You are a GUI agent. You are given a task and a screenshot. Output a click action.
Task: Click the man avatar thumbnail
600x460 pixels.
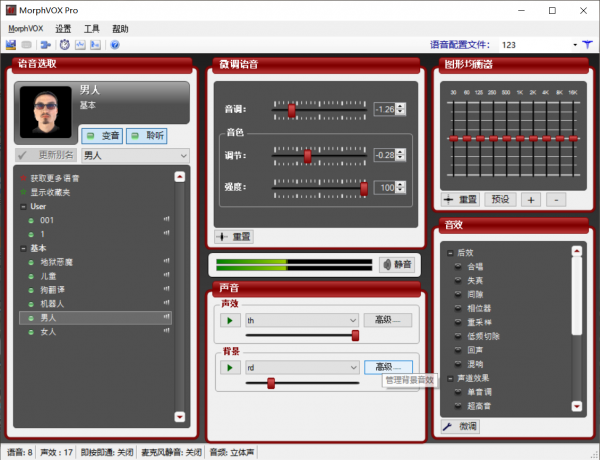coord(46,112)
